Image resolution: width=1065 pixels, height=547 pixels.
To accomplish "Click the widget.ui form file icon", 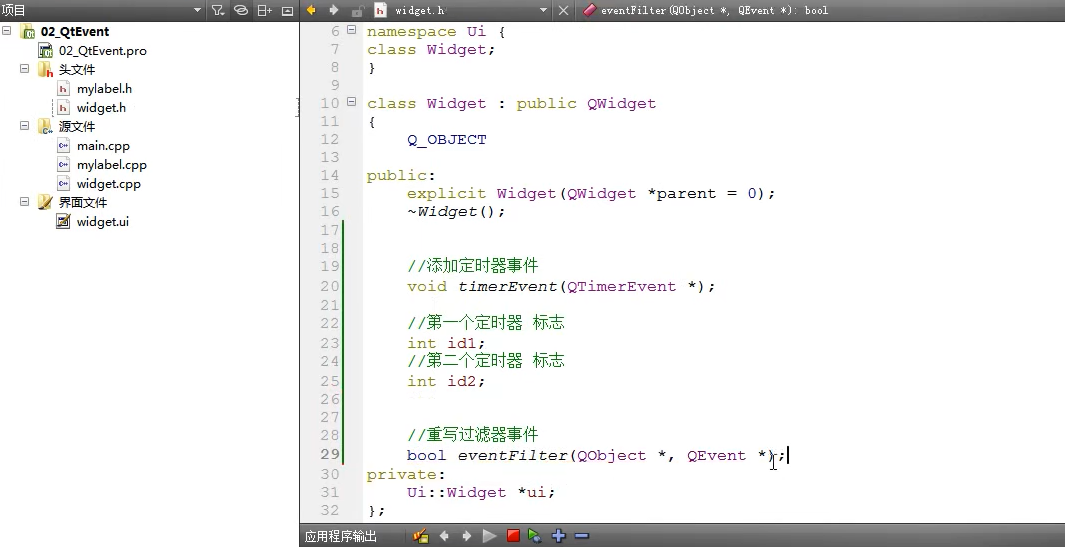I will tap(63, 222).
